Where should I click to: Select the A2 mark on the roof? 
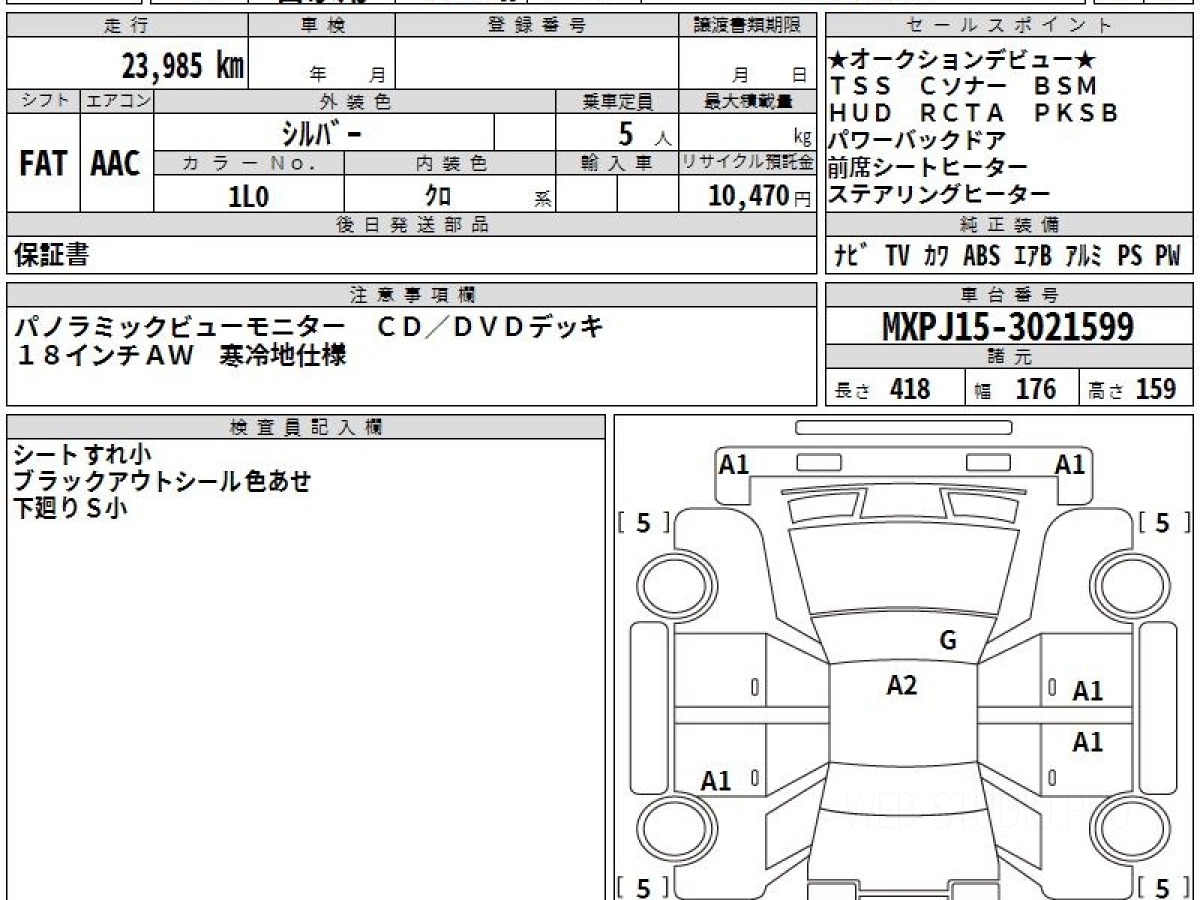[902, 685]
